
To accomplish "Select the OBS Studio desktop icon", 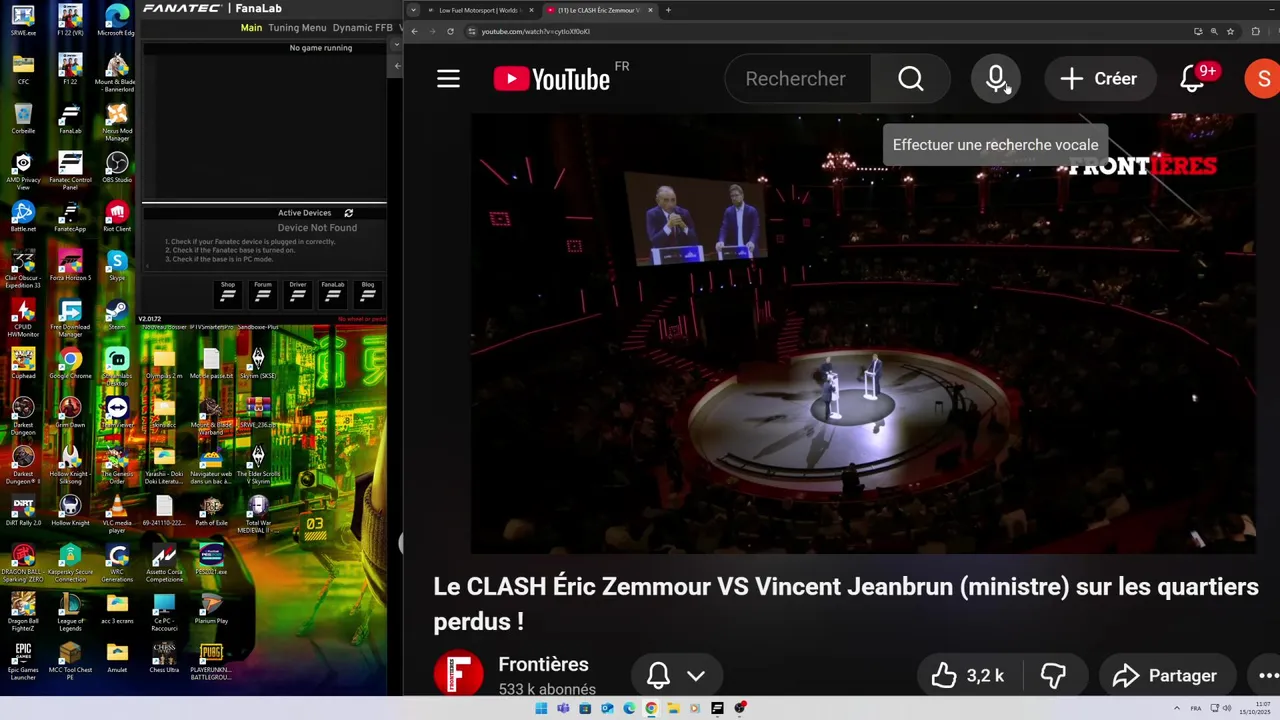I will [x=117, y=167].
